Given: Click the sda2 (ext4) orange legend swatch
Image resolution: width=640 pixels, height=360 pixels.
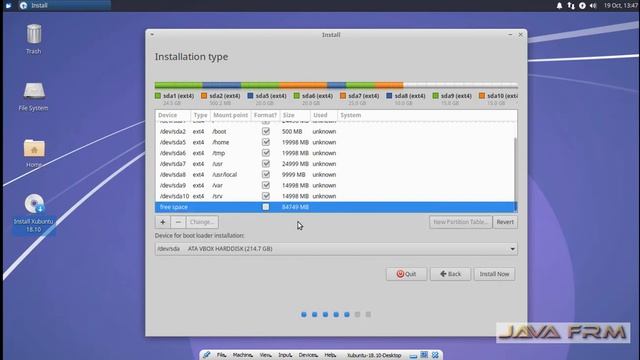Looking at the screenshot, I should (204, 96).
